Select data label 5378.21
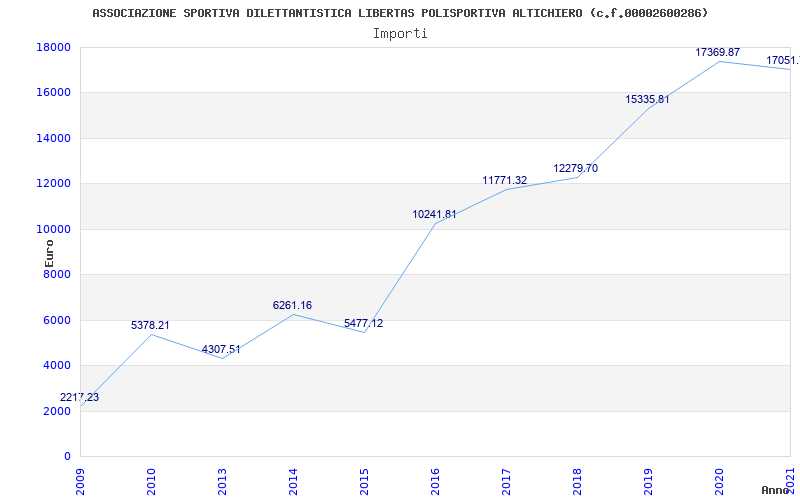Screen dimensions: 800x500 150,326
